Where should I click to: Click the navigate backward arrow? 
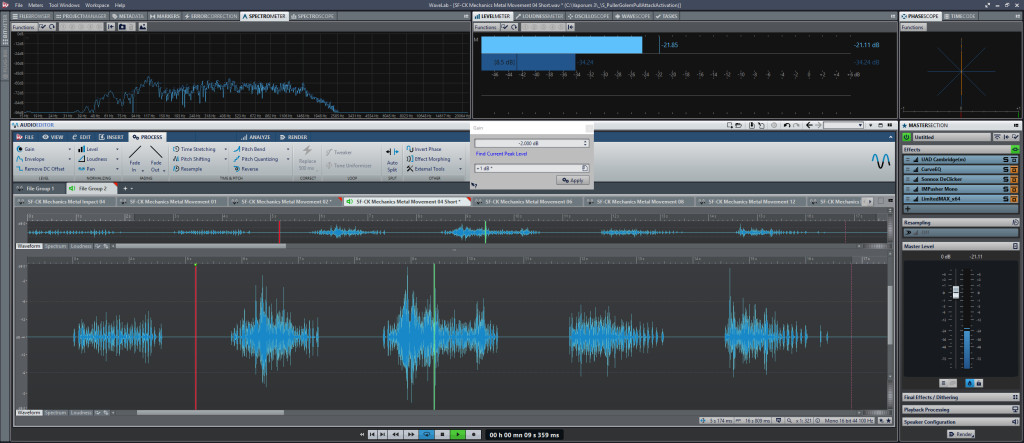click(x=808, y=125)
